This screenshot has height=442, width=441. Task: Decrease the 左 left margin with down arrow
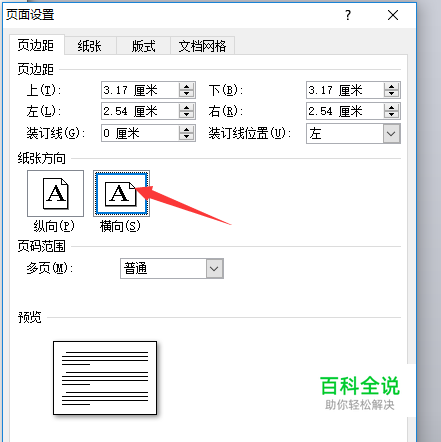coord(186,115)
